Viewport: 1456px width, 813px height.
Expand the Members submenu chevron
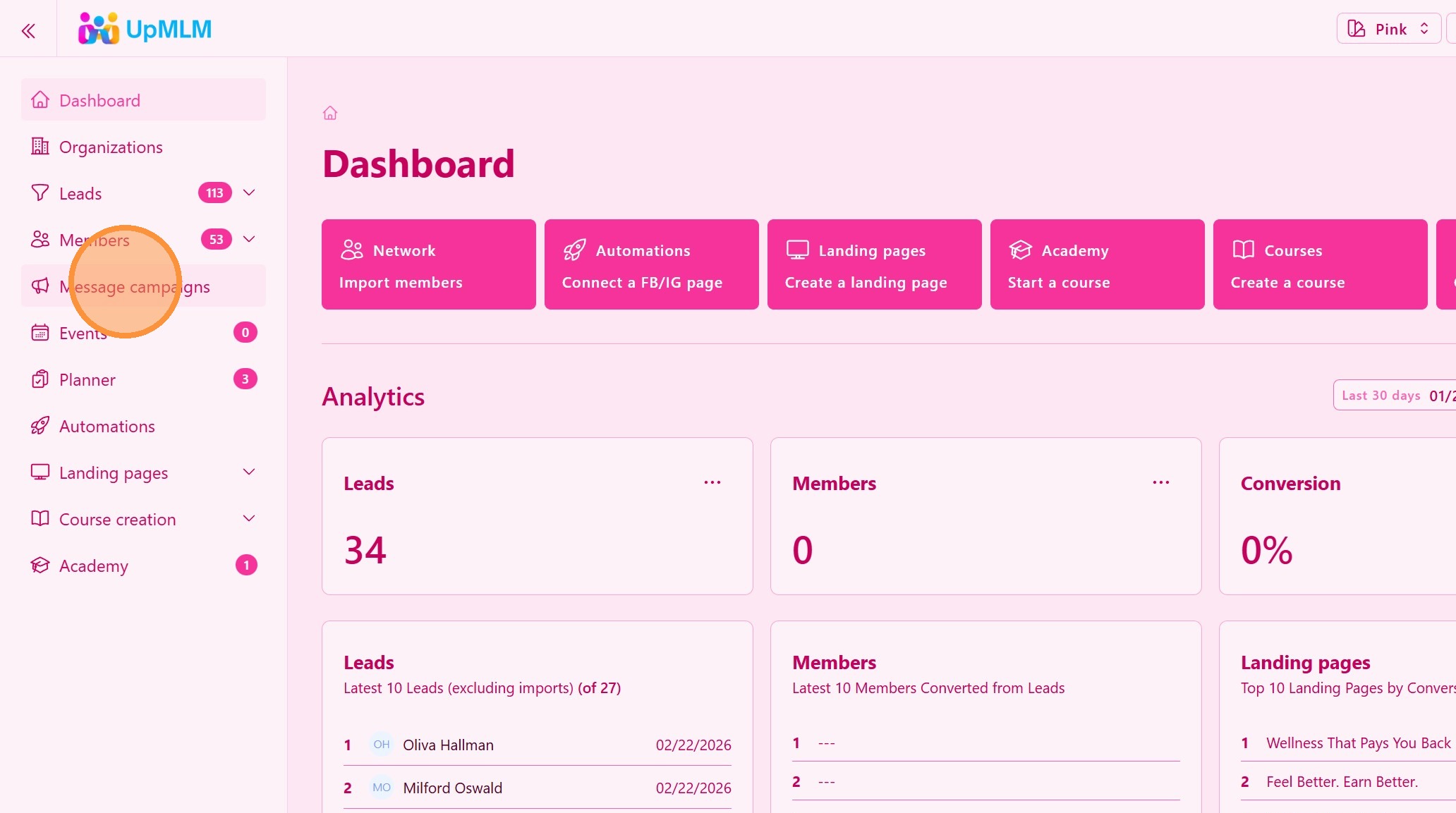click(x=249, y=239)
